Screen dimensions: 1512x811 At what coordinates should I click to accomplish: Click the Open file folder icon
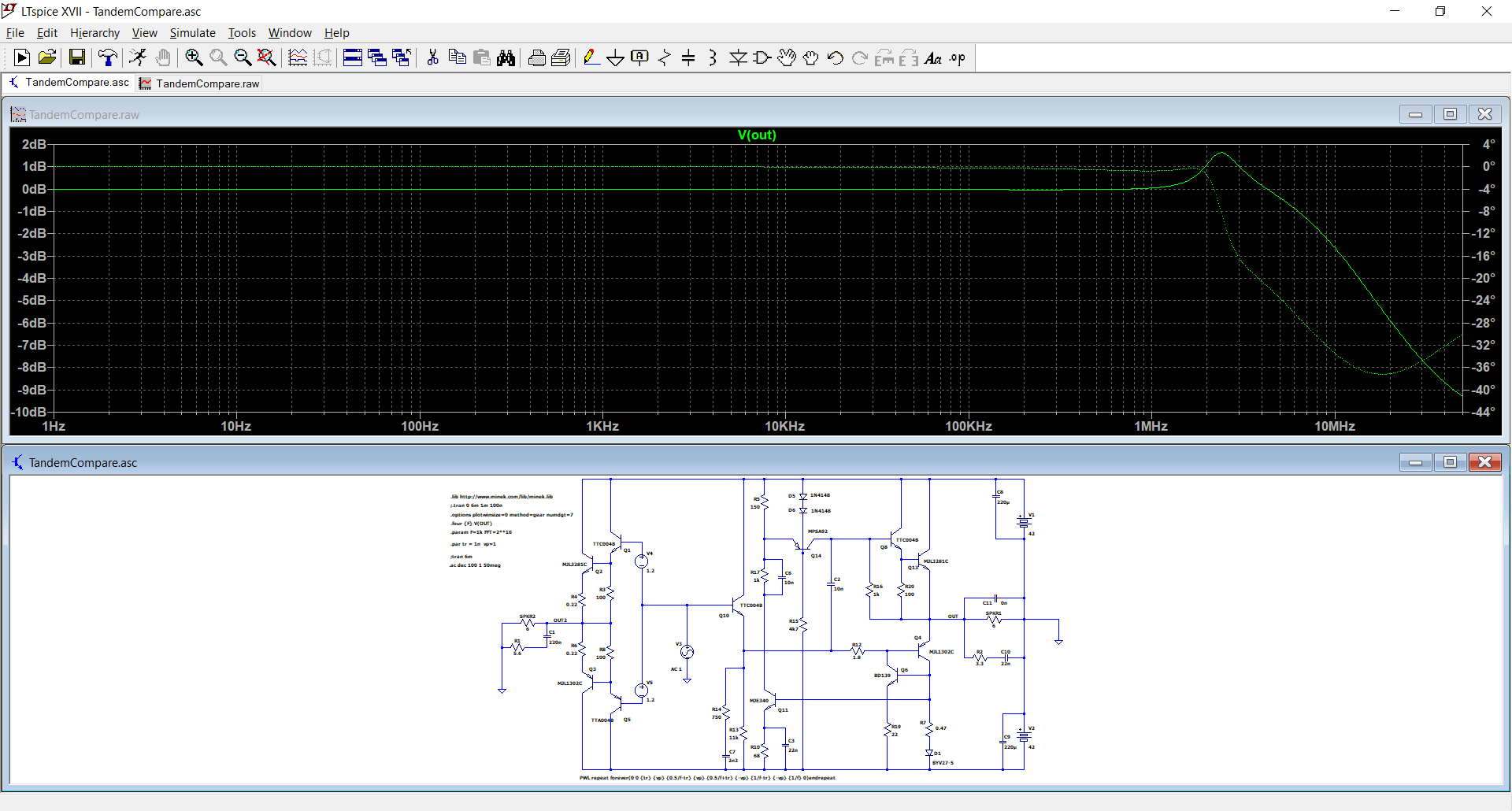click(47, 57)
